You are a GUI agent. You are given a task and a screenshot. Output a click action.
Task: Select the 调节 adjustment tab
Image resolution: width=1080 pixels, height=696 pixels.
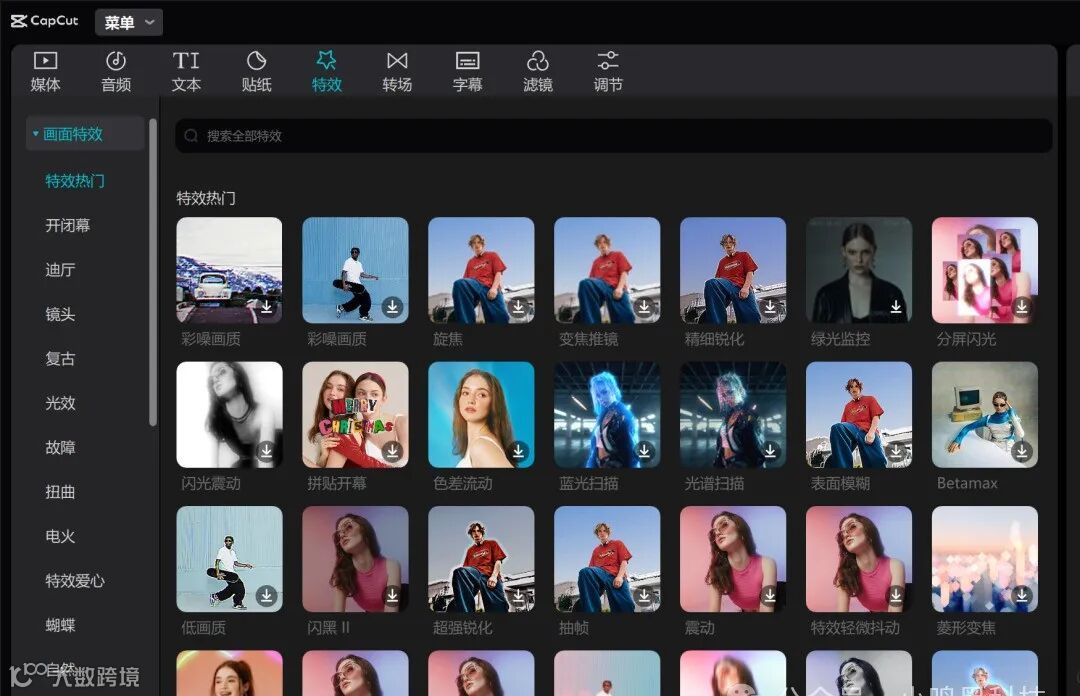[608, 72]
